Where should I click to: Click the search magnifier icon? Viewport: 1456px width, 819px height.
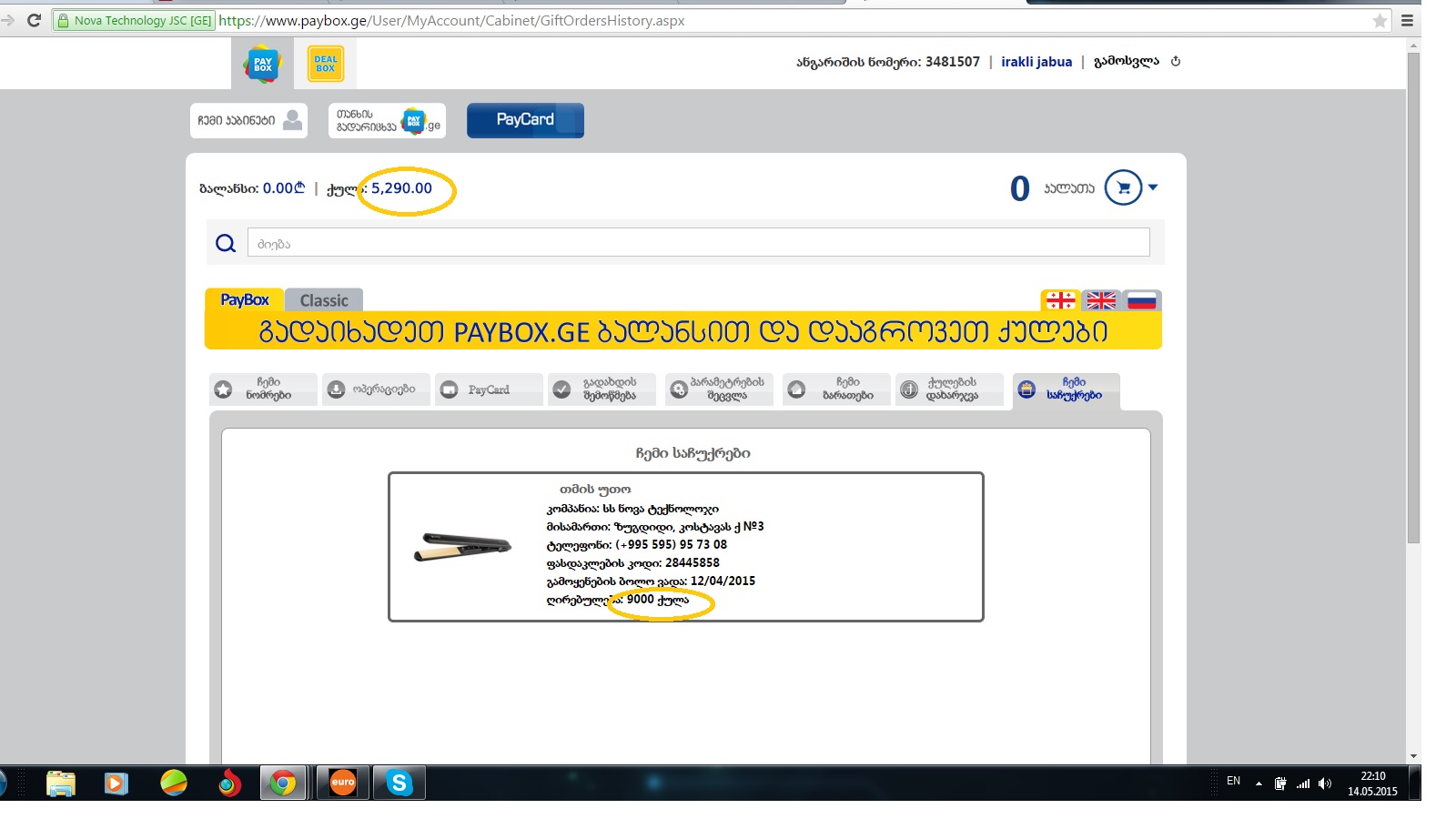point(226,243)
